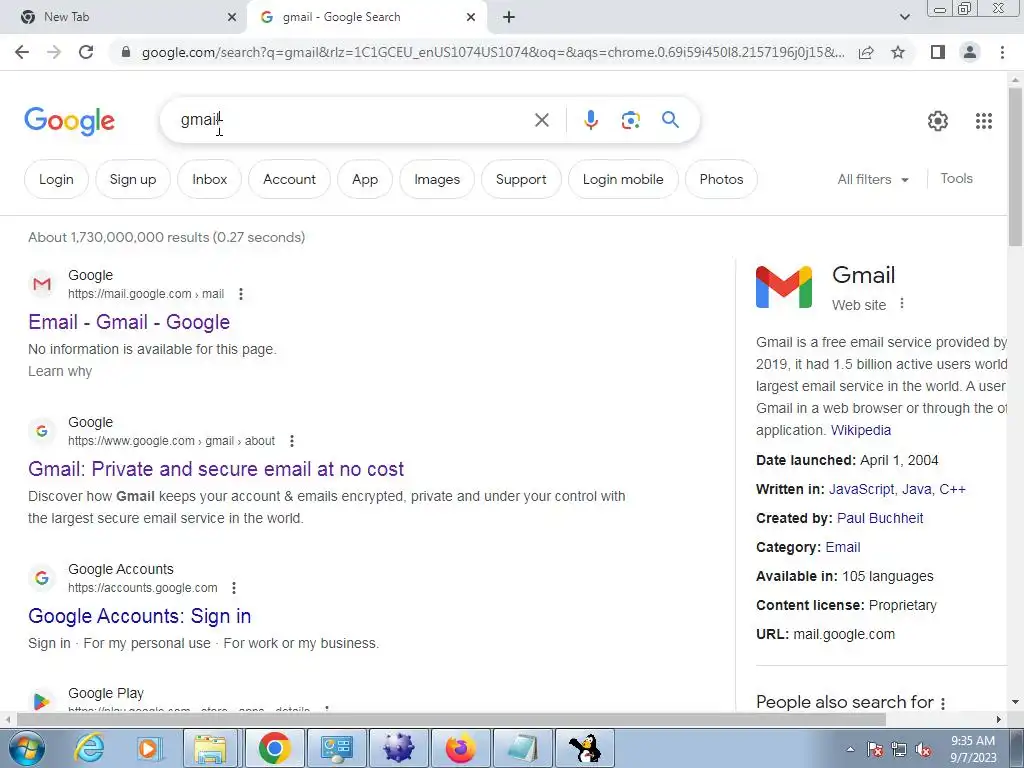The width and height of the screenshot is (1024, 768).
Task: Click the Google logo
Action: tap(69, 121)
